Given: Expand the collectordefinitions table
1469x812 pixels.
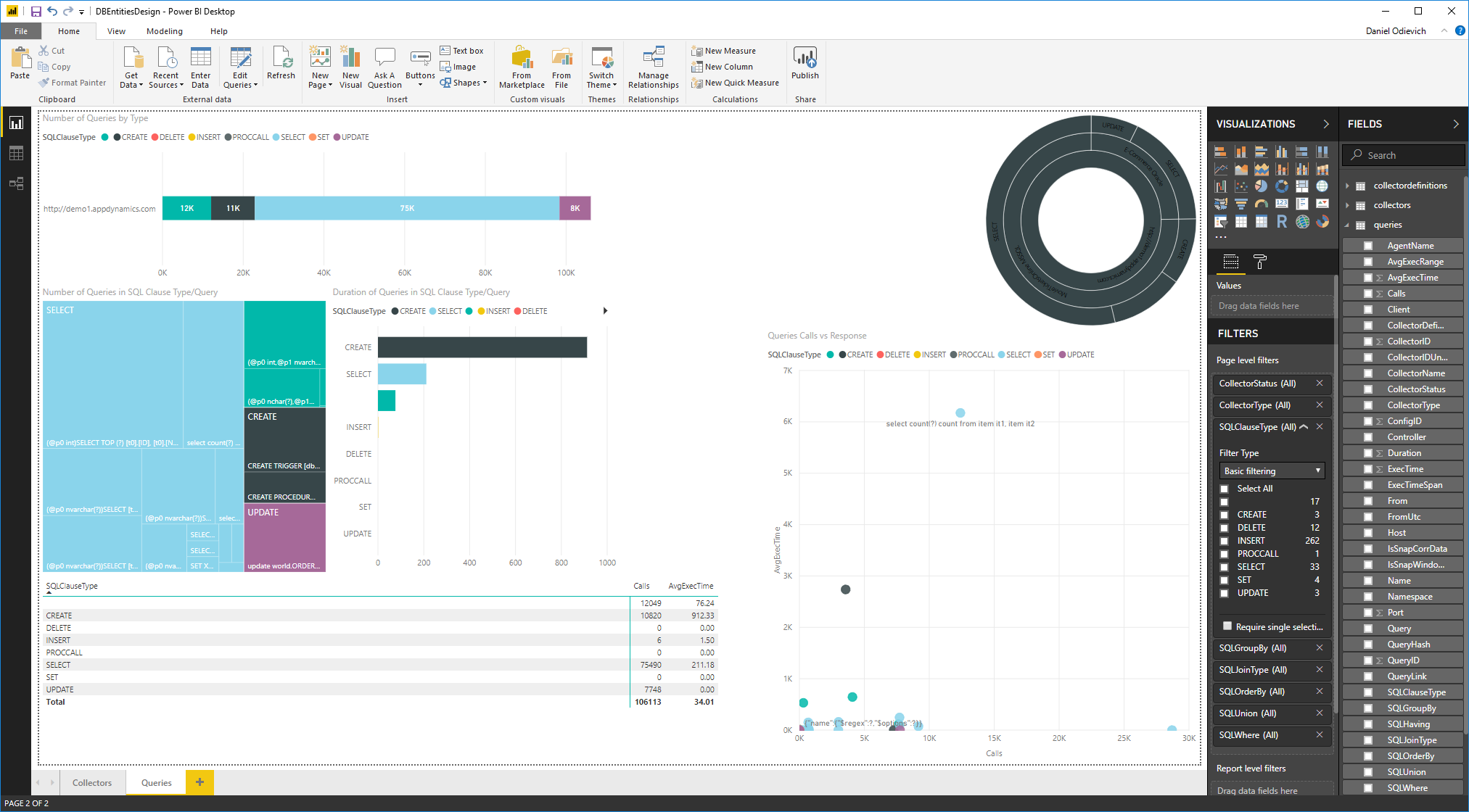Looking at the screenshot, I should tap(1348, 186).
